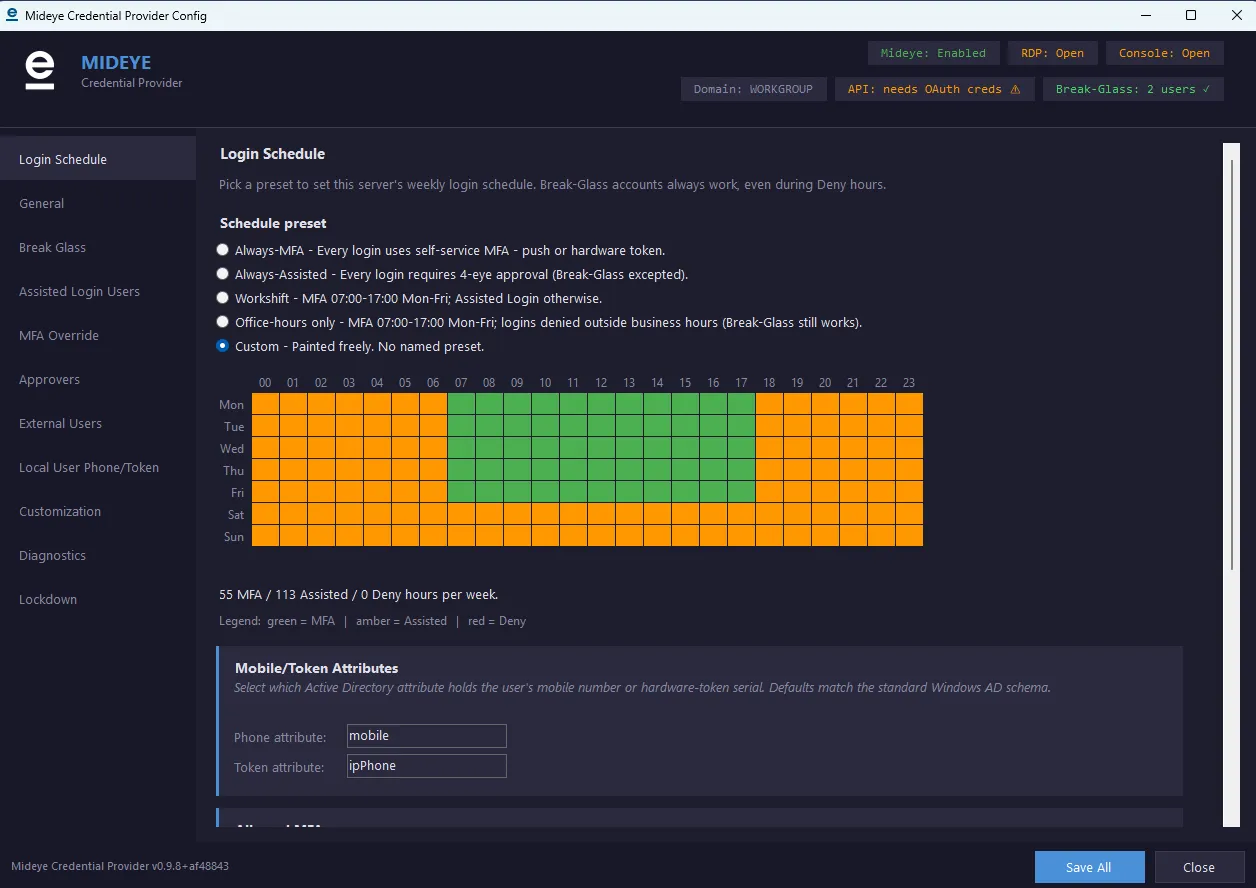Click Phone attribute field containing mobile
The height and width of the screenshot is (888, 1256).
[426, 736]
